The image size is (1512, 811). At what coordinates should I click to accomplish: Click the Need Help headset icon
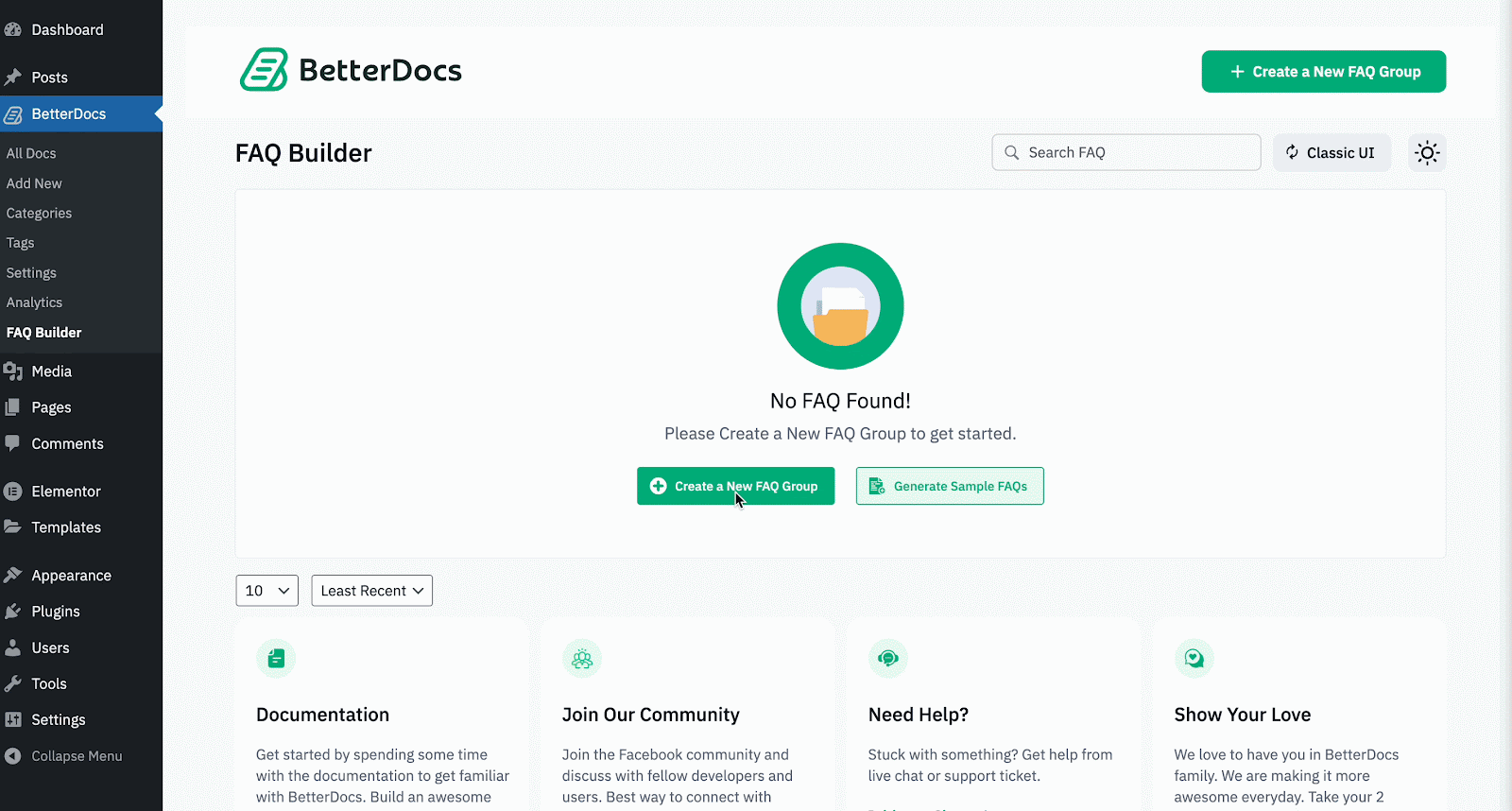888,658
